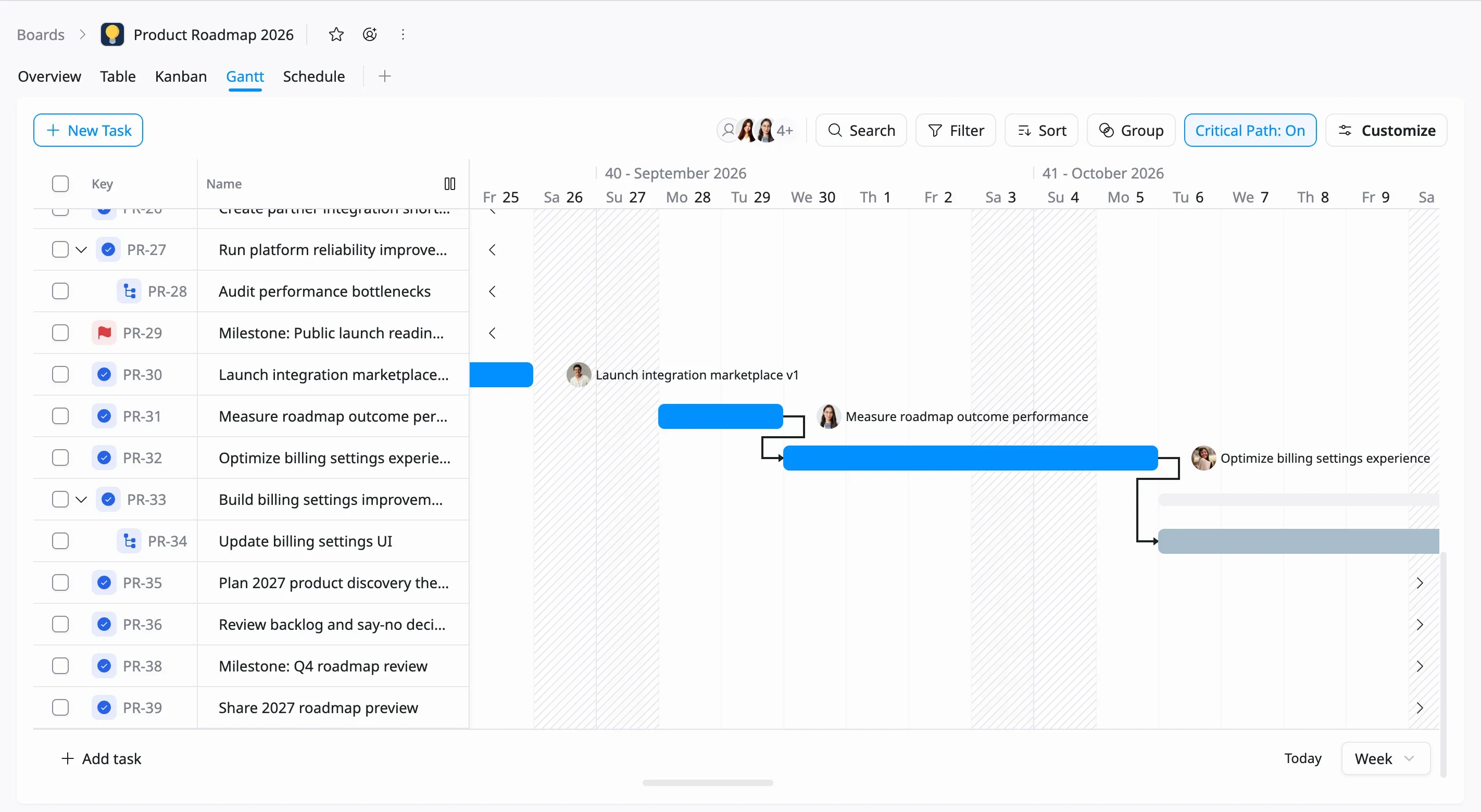Open the Week zoom dropdown
The image size is (1481, 812).
pos(1386,758)
